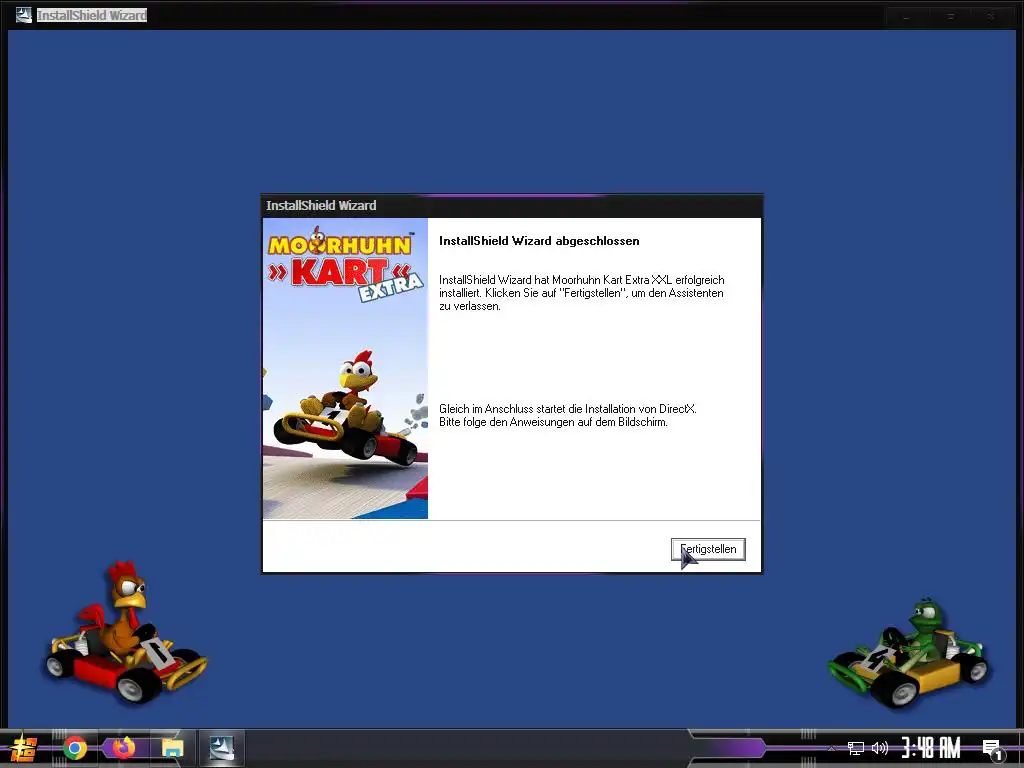This screenshot has width=1024, height=768.
Task: Open the Start menu from the taskbar
Action: coord(24,748)
